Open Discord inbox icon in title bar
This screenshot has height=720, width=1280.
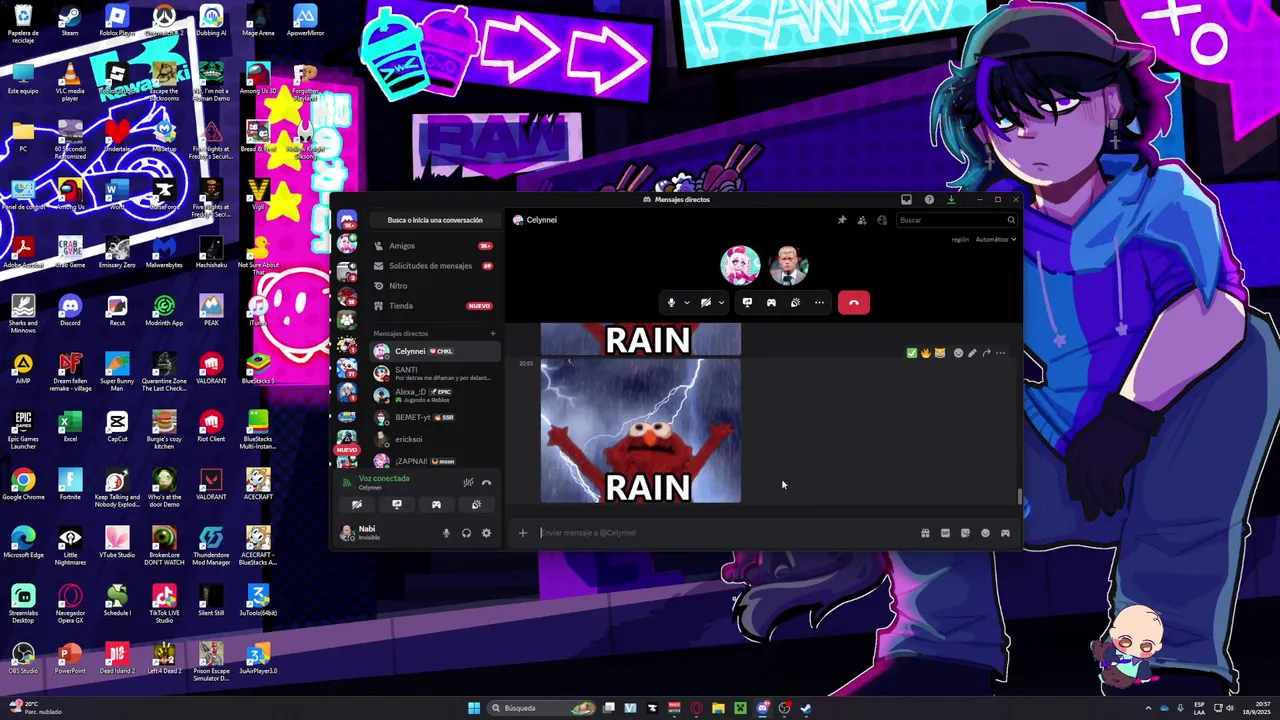(x=906, y=199)
